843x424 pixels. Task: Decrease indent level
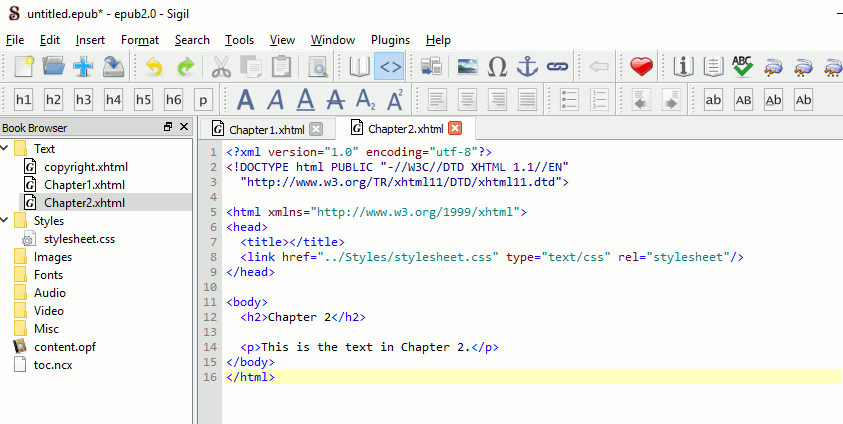click(640, 100)
